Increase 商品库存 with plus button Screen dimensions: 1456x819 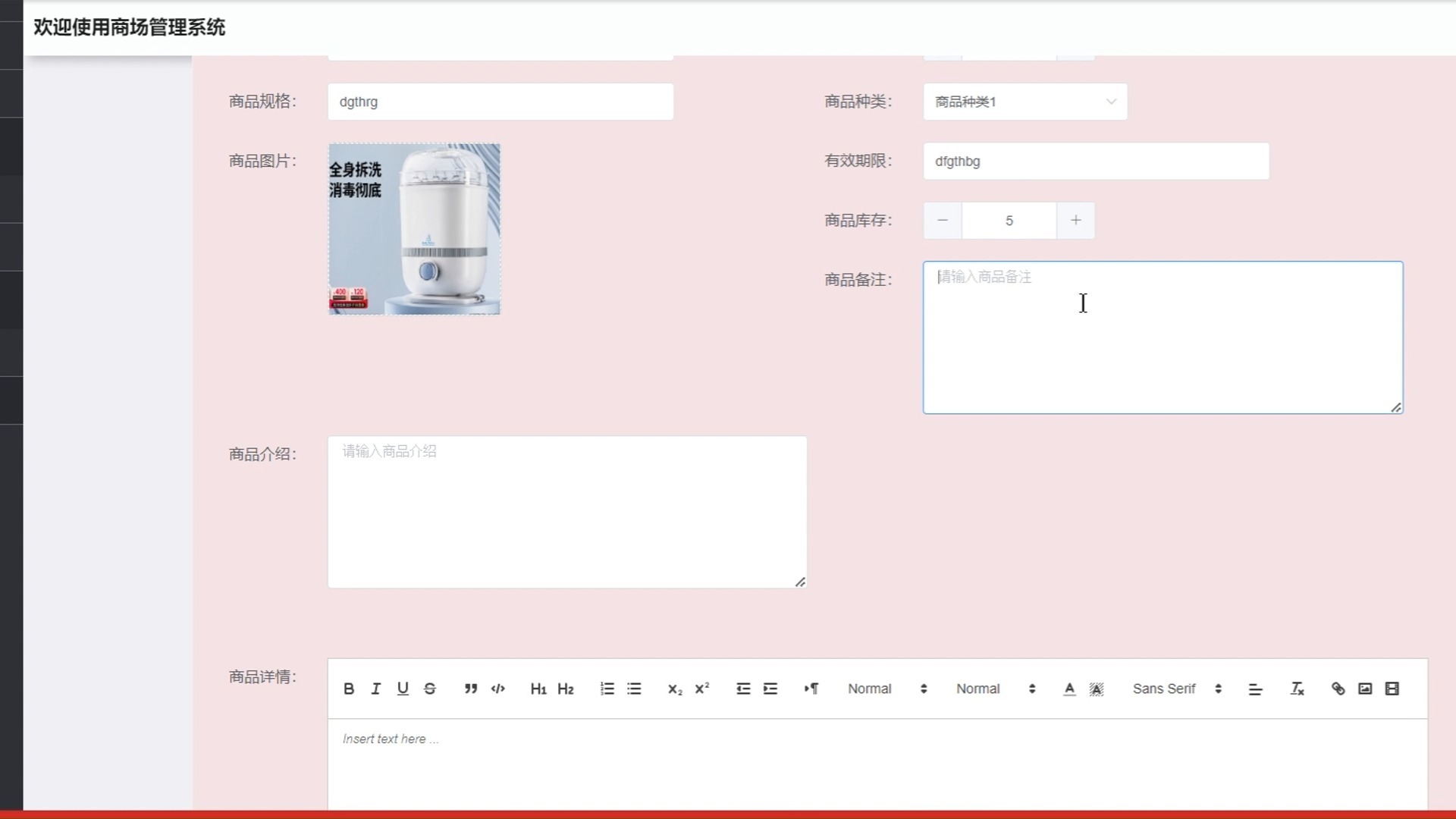[1075, 221]
